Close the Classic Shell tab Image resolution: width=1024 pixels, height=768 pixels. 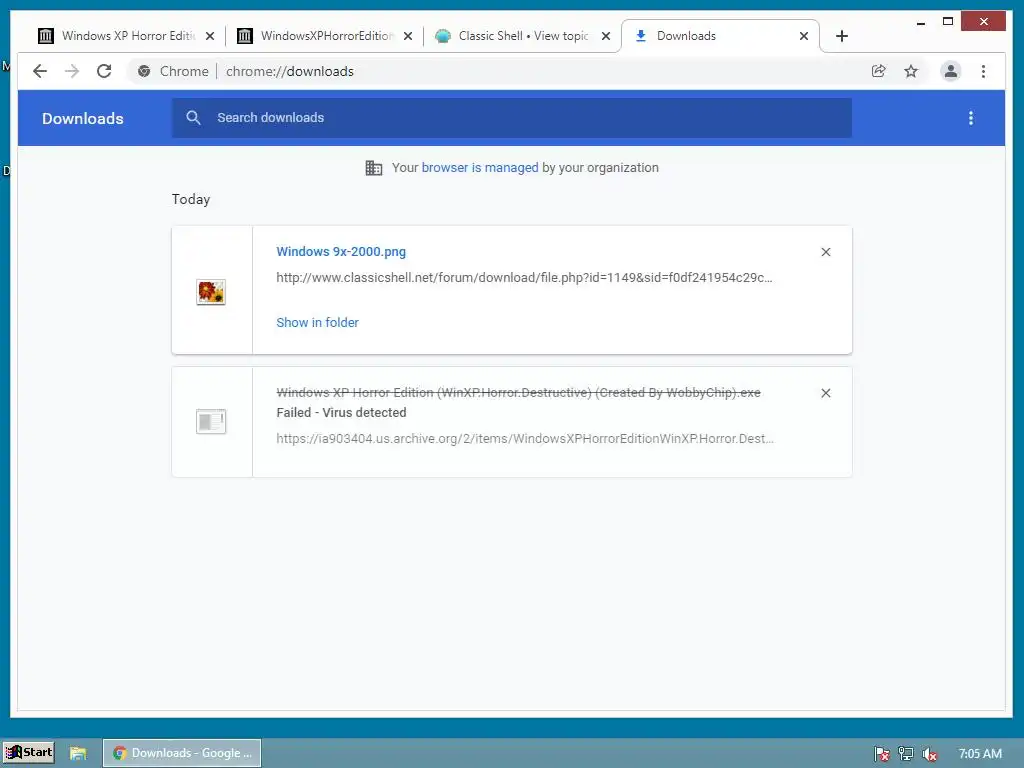point(606,36)
